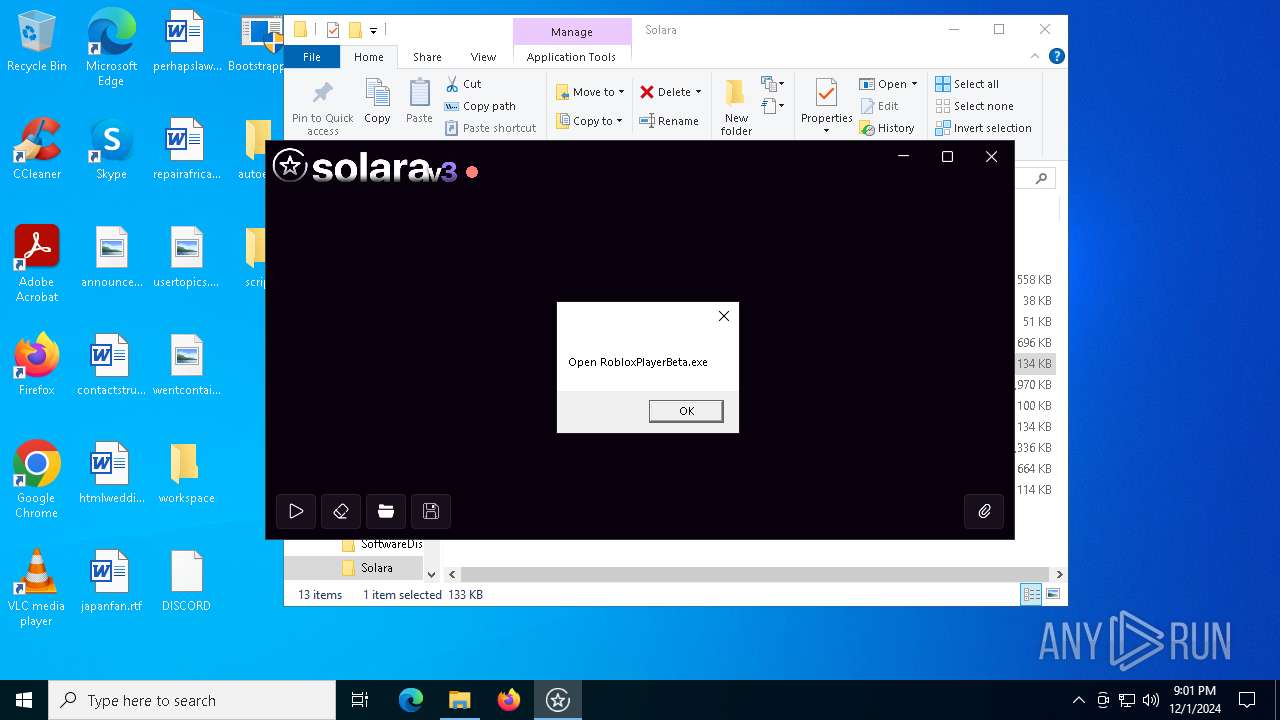Click Invert selection in the ribbon
1280x720 pixels.
(x=983, y=128)
